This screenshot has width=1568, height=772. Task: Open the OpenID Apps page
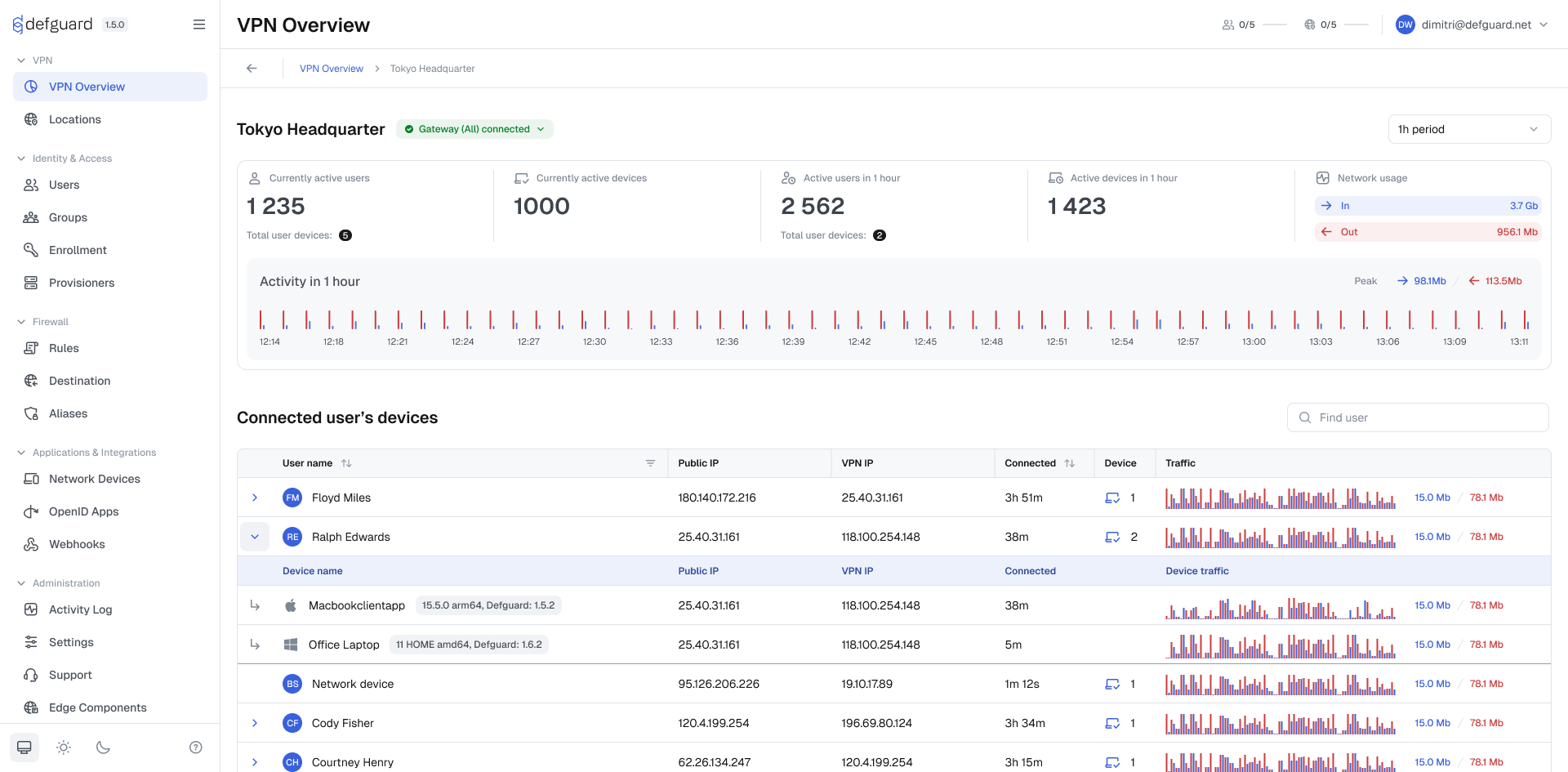click(83, 511)
